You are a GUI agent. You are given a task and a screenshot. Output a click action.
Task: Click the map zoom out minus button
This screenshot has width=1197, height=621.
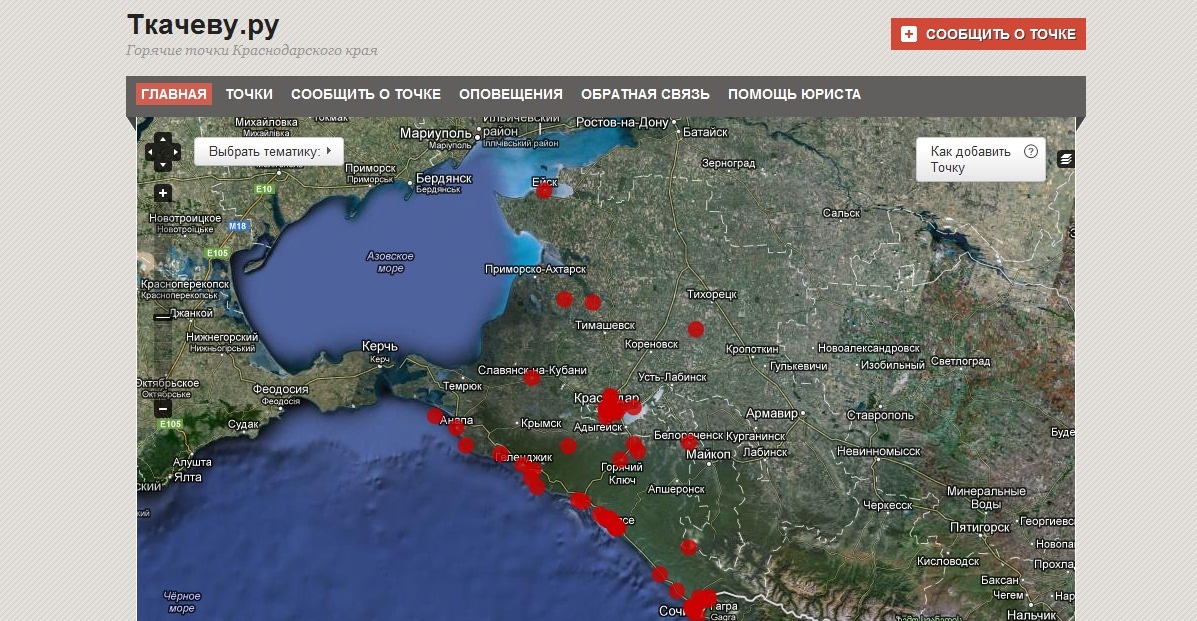pos(163,408)
